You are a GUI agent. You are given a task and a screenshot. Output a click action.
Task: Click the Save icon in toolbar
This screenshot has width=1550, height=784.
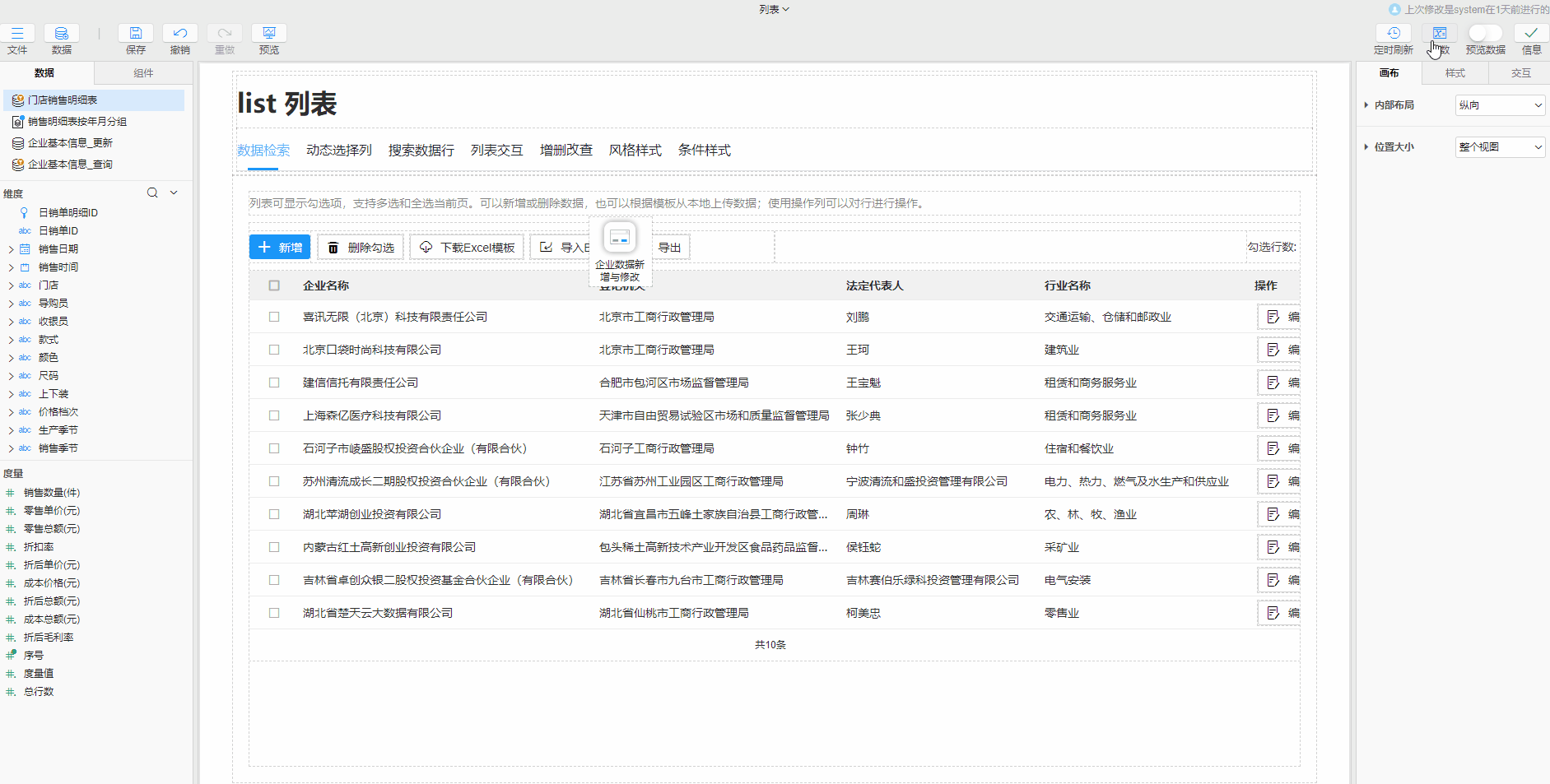[x=136, y=34]
